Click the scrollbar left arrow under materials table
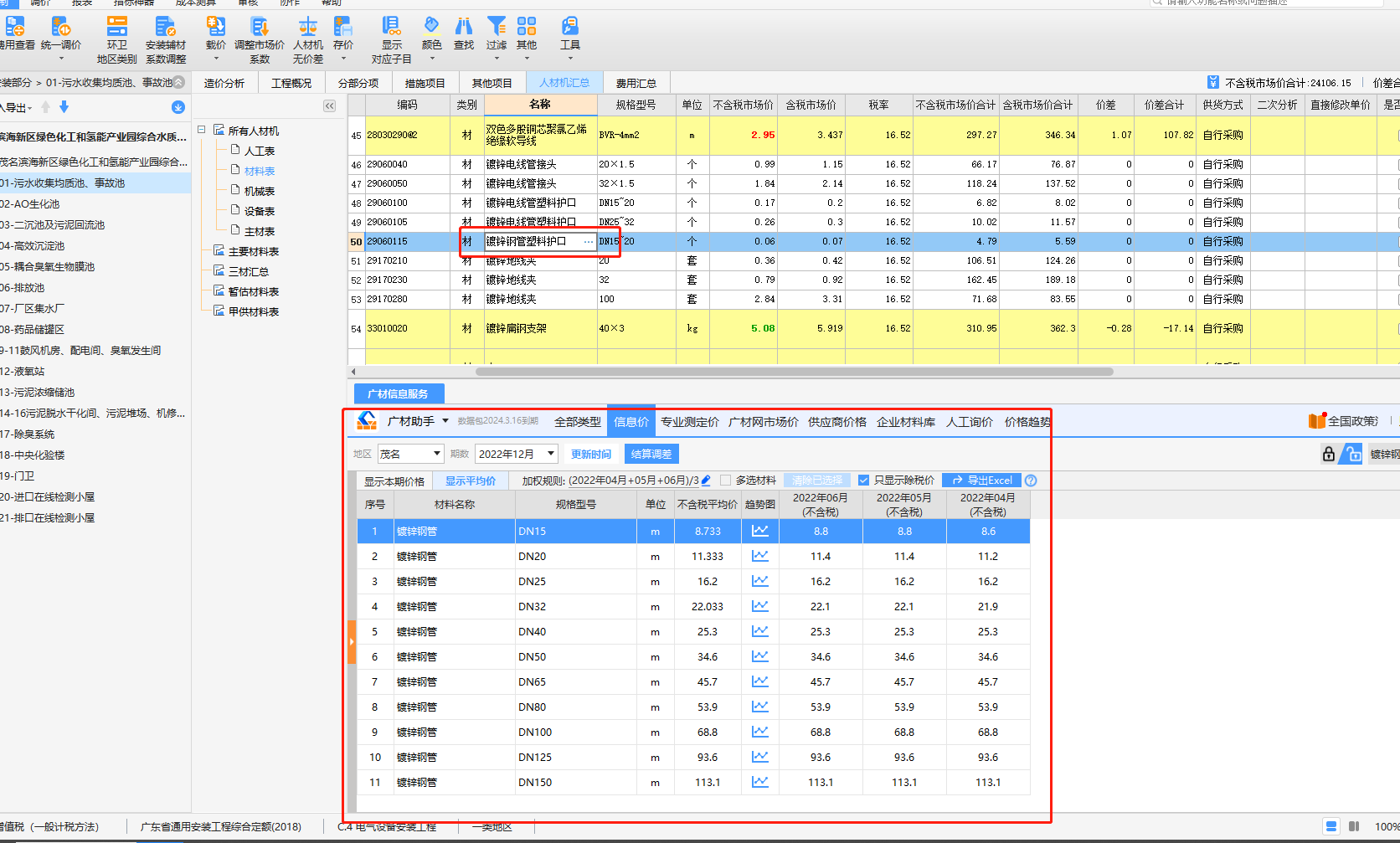Image resolution: width=1400 pixels, height=843 pixels. point(353,372)
